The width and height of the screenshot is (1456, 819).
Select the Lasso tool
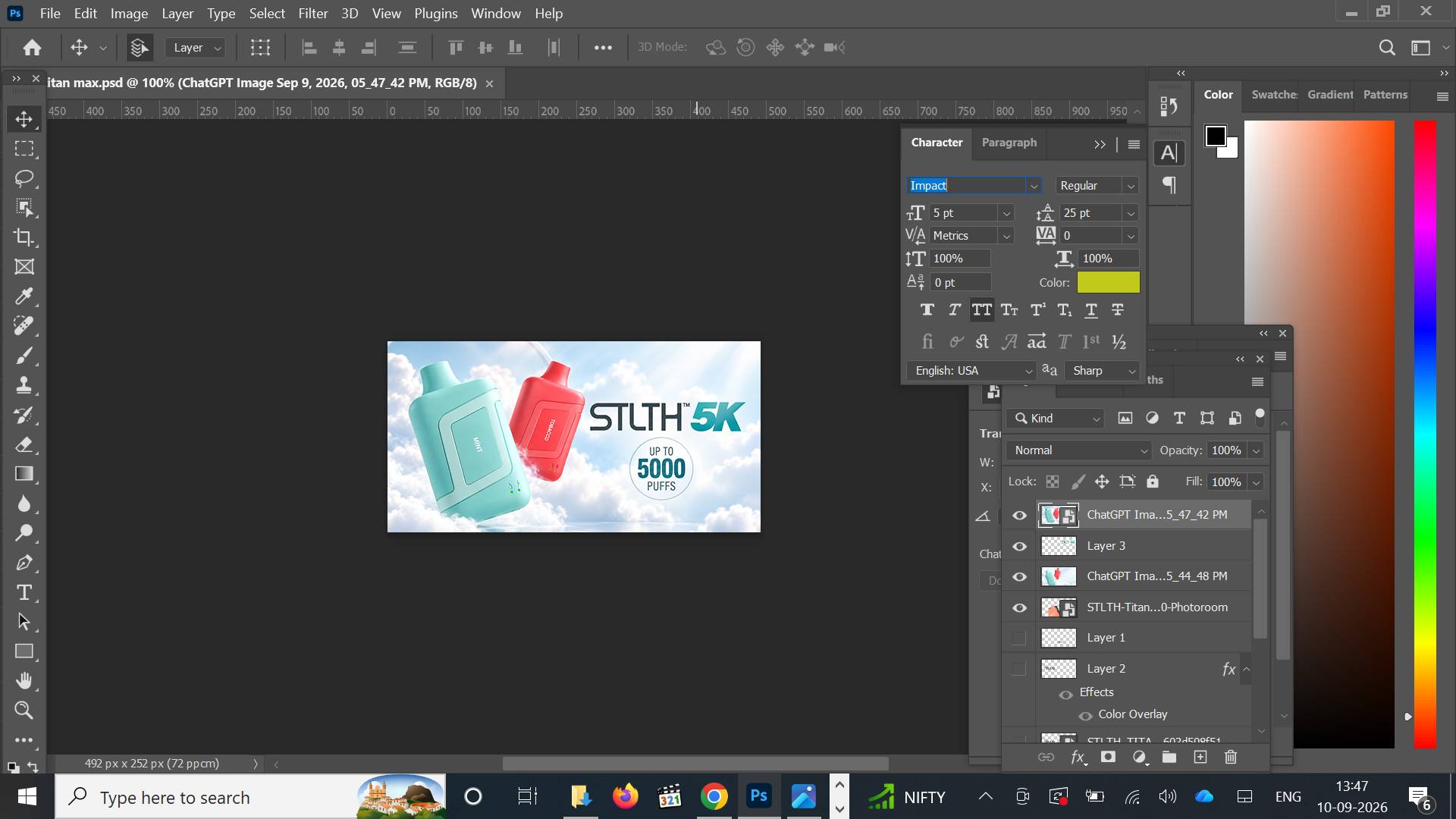pos(24,178)
